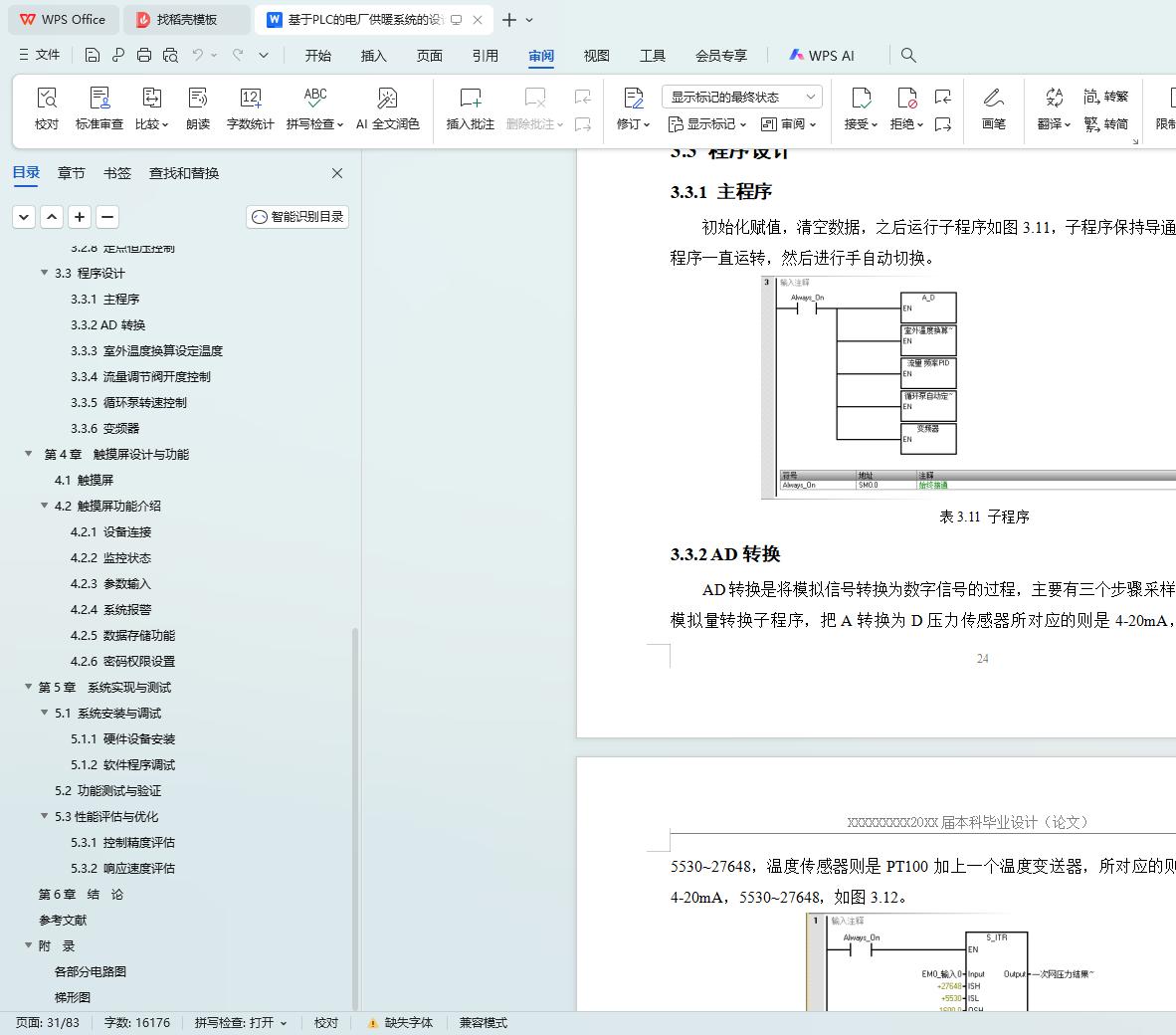Switch to 章节 tab in navigation pane

(x=72, y=173)
